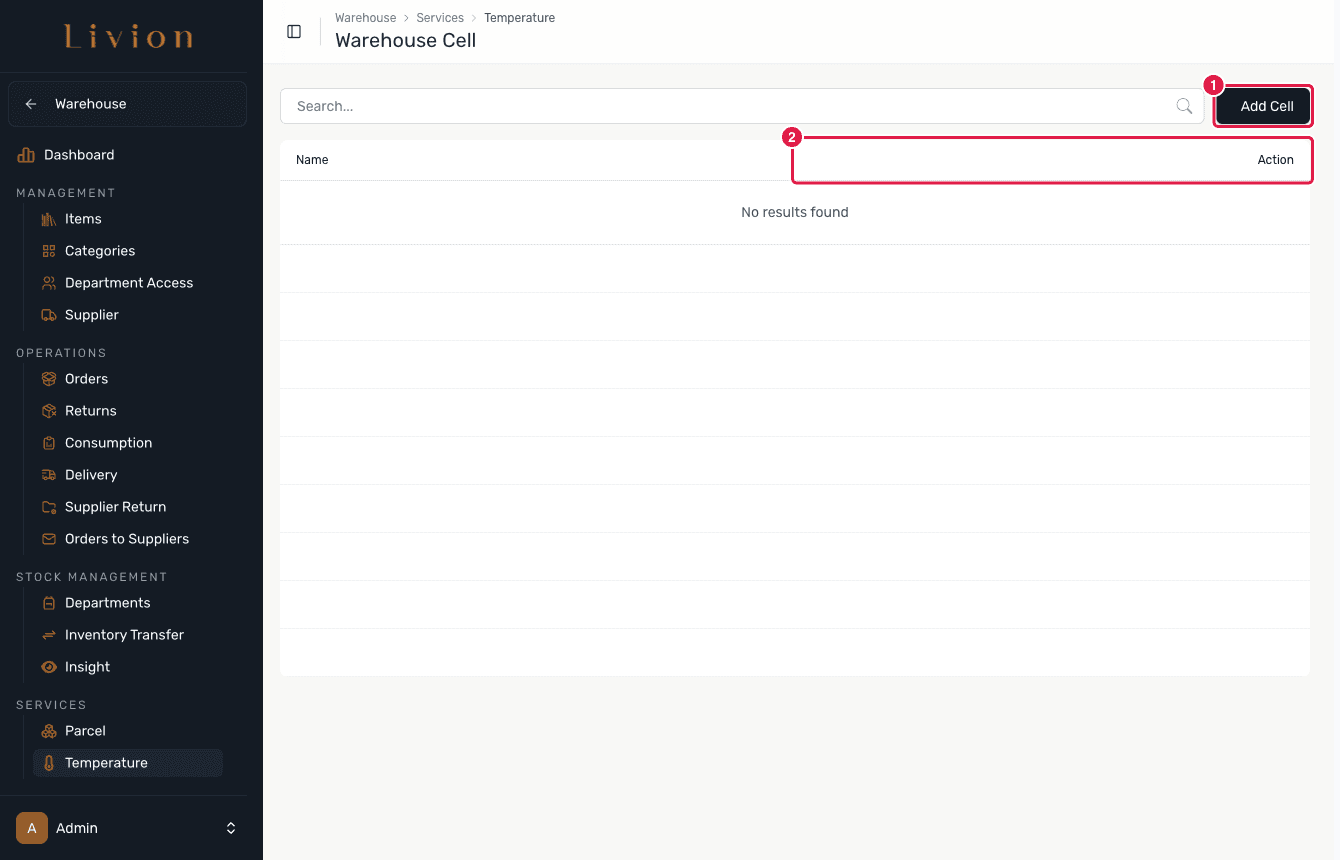The height and width of the screenshot is (860, 1340).
Task: Focus the Search input field
Action: pos(742,106)
